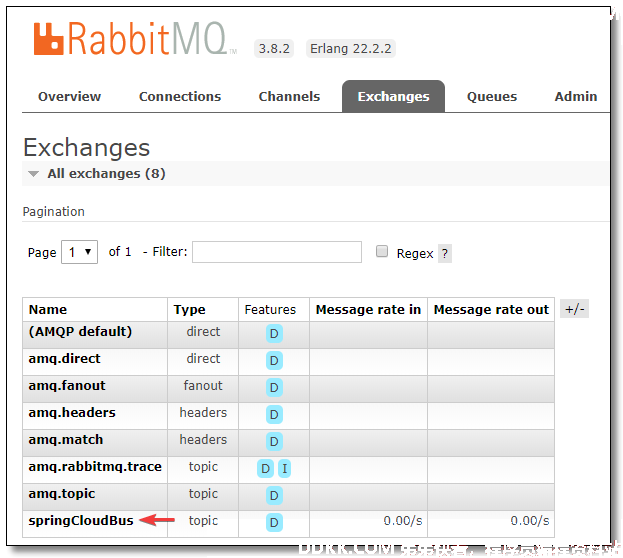The height and width of the screenshot is (558, 623).
Task: Open the Page number dropdown
Action: [79, 252]
